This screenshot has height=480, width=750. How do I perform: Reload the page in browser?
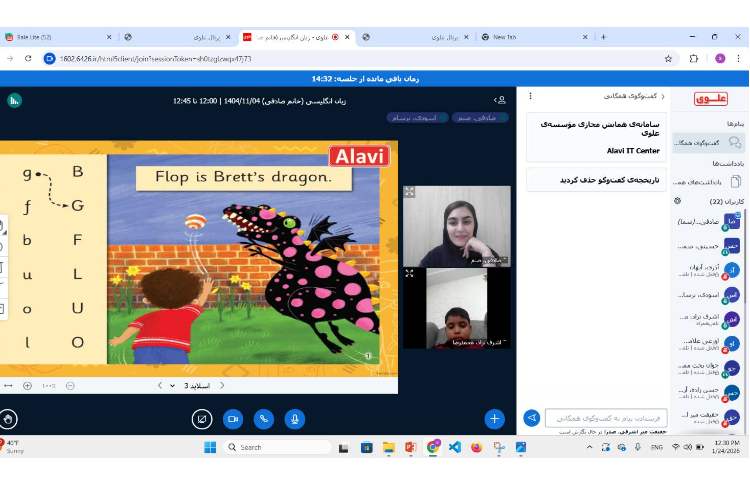[x=28, y=58]
